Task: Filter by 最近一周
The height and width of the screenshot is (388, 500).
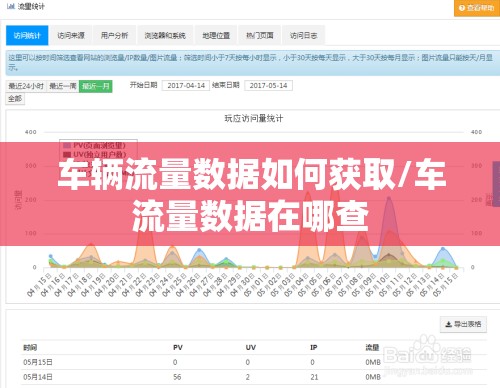Action: pos(63,86)
